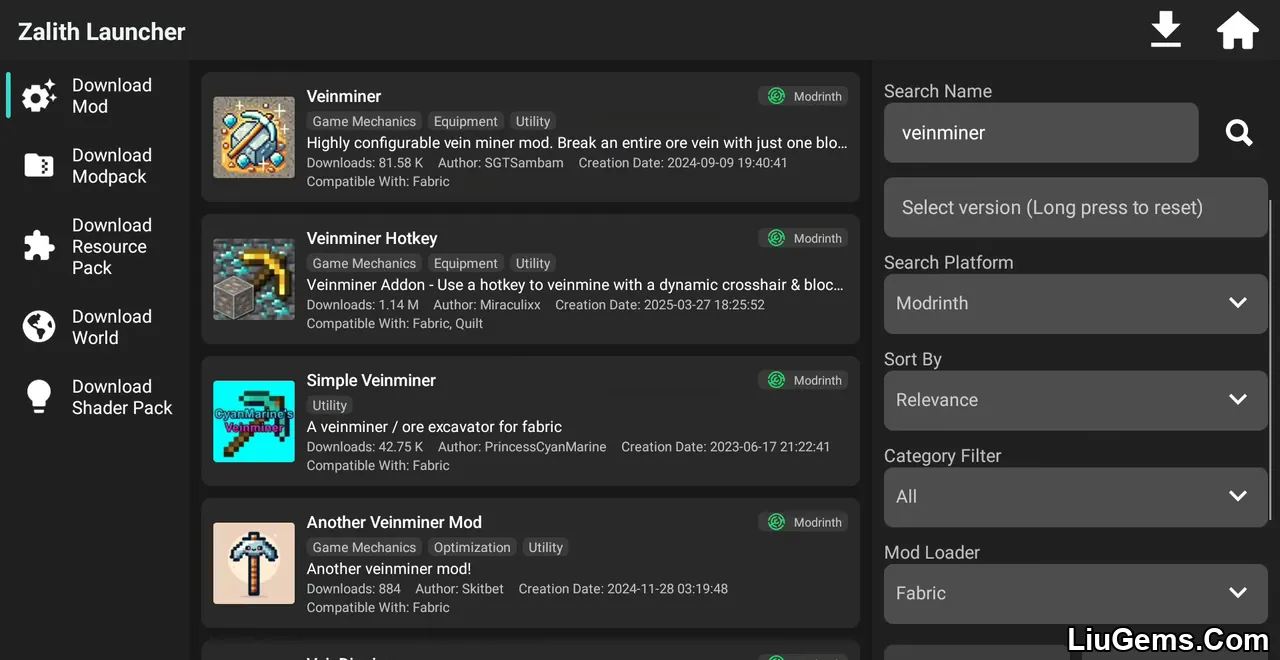Open the Search Platform Modrinth dropdown
Screen dimensions: 1280x660
click(x=1076, y=304)
